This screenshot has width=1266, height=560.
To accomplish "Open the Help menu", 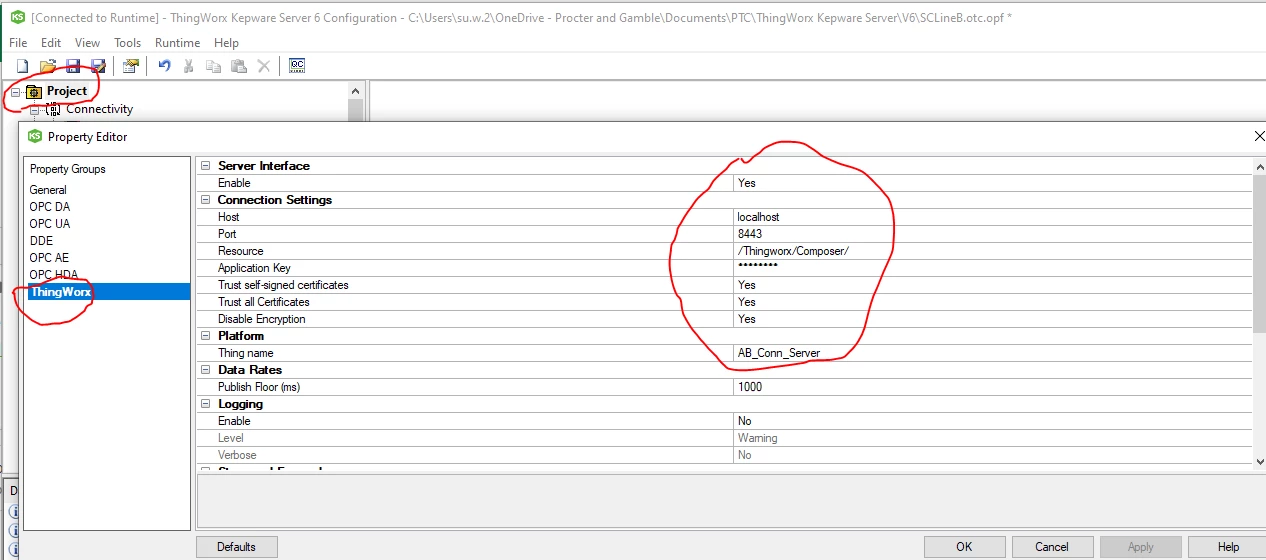I will (226, 43).
